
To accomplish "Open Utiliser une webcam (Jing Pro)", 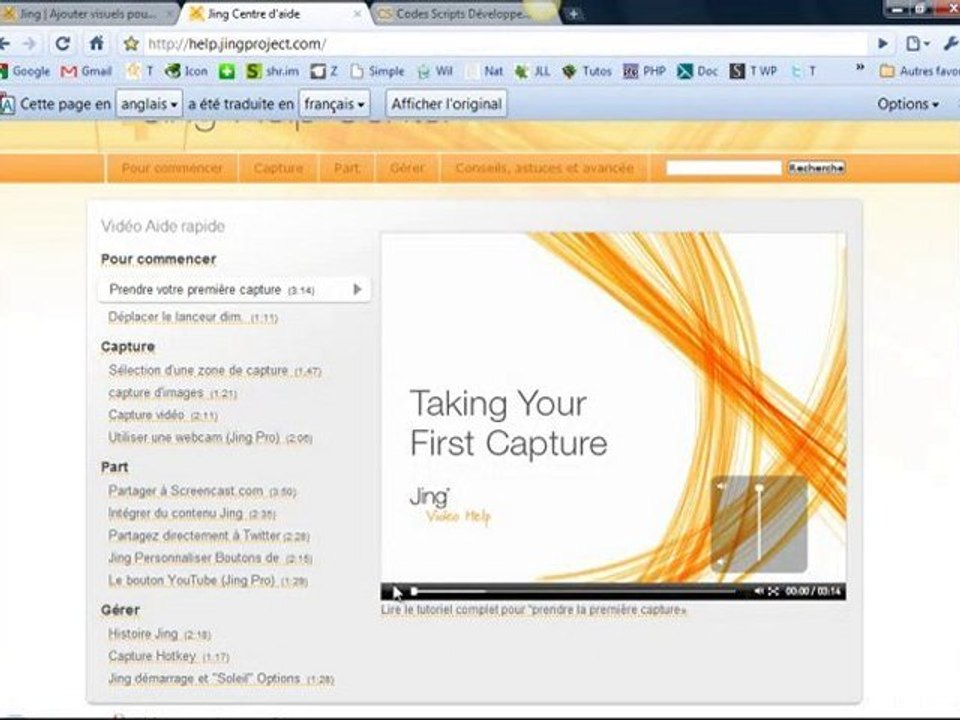I will [x=210, y=438].
